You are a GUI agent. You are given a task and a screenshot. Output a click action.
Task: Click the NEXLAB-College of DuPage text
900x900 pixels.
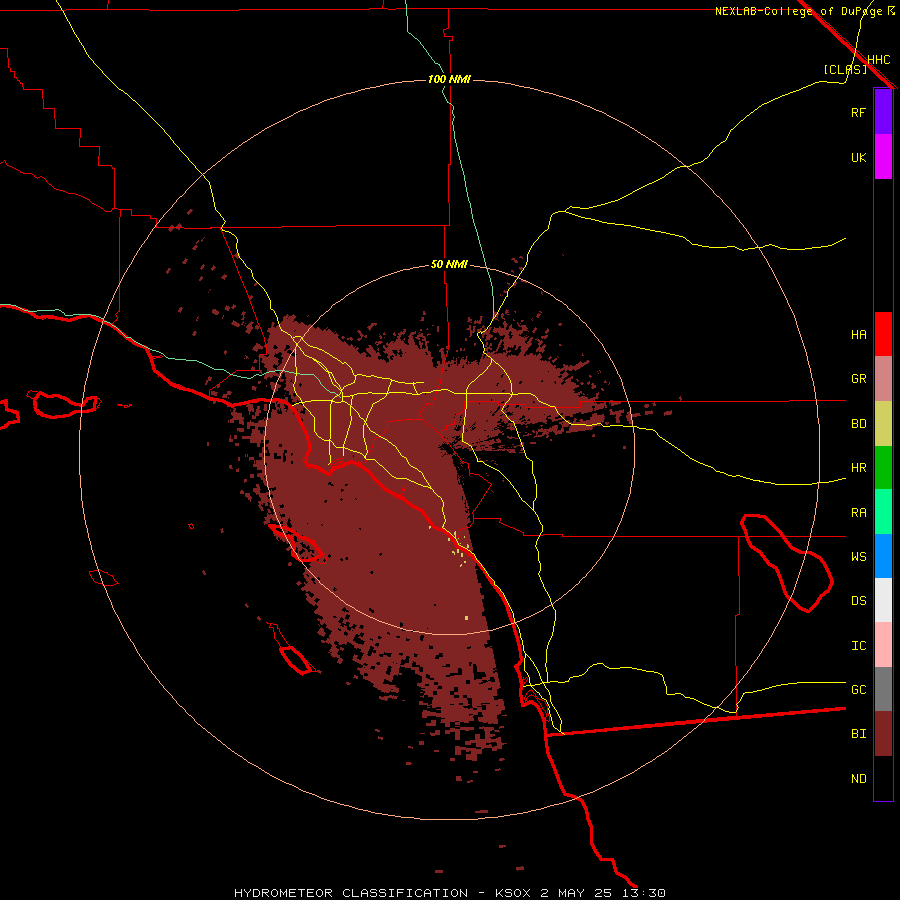[799, 11]
